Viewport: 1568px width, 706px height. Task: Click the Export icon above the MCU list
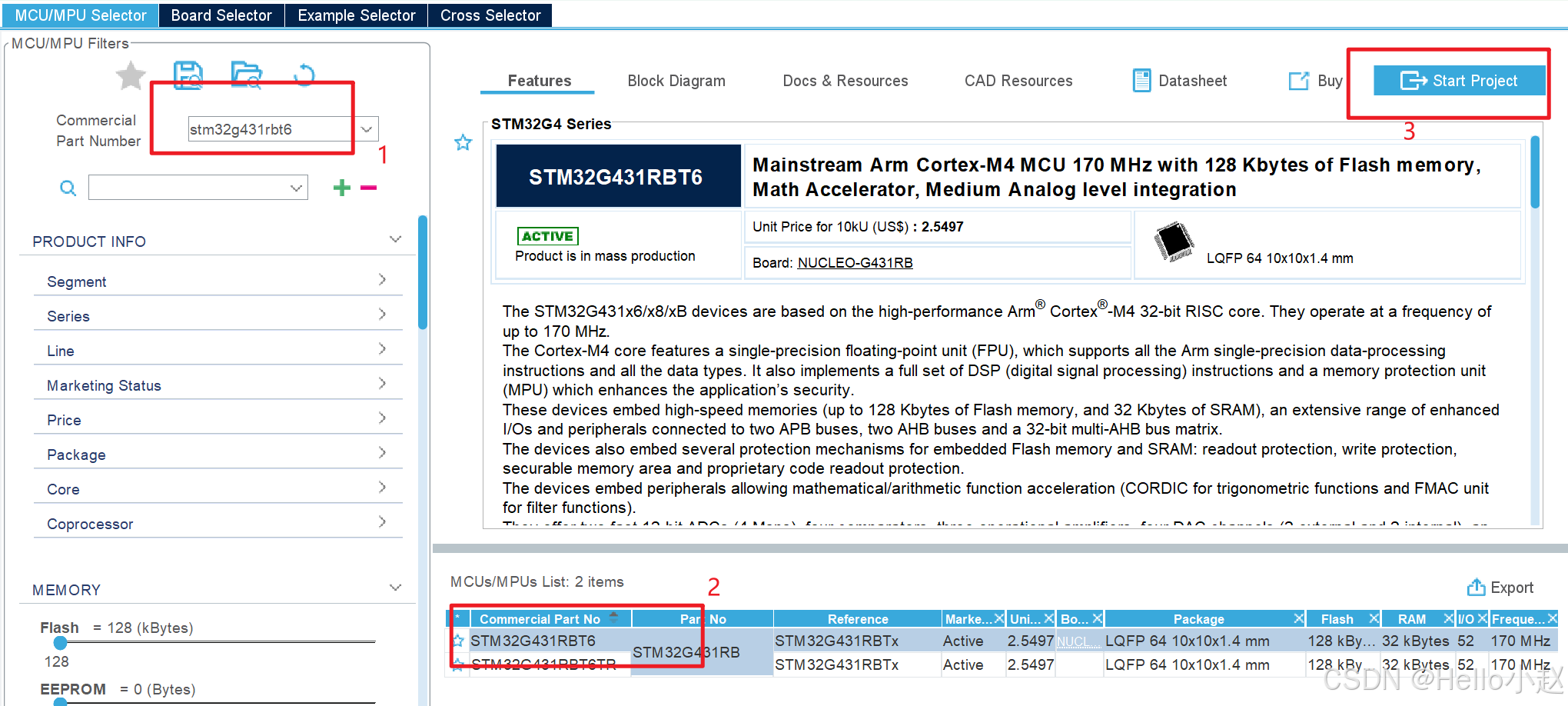pos(1476,588)
